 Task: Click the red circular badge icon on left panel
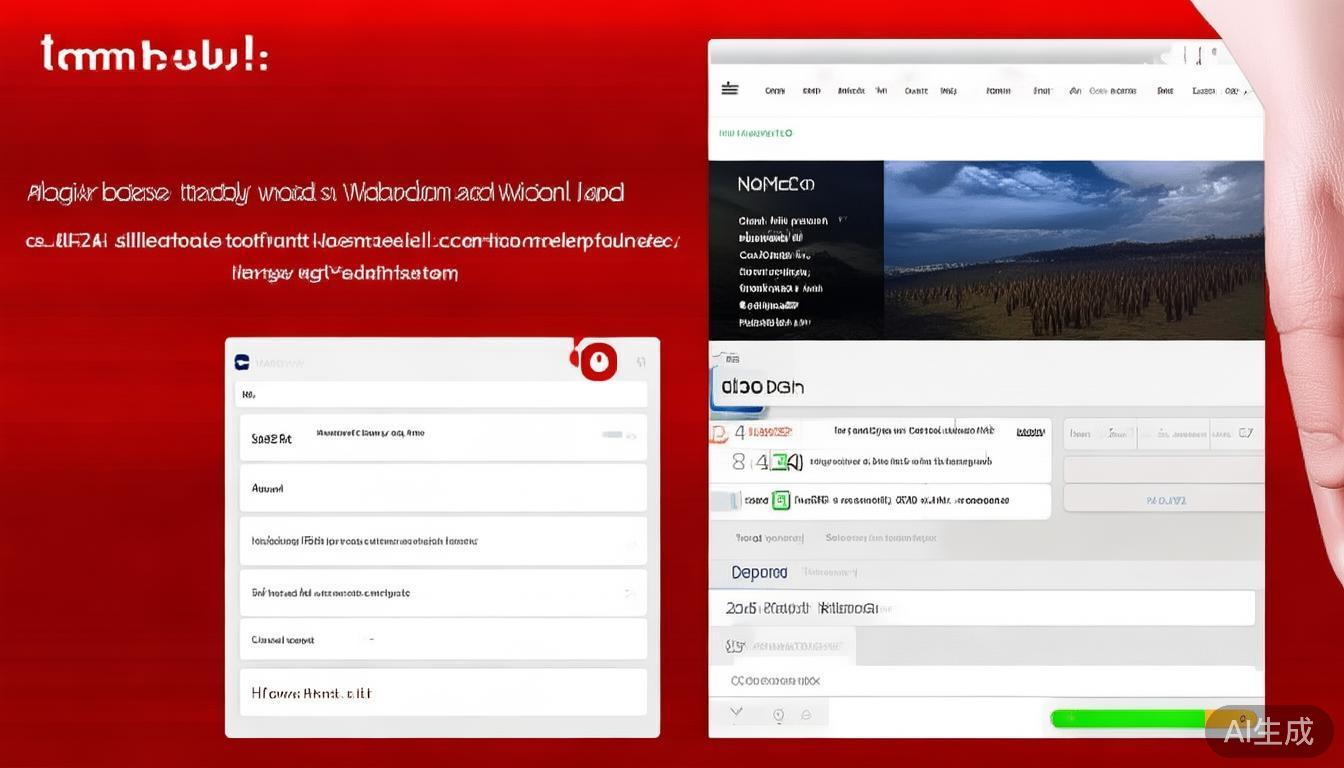click(x=598, y=361)
